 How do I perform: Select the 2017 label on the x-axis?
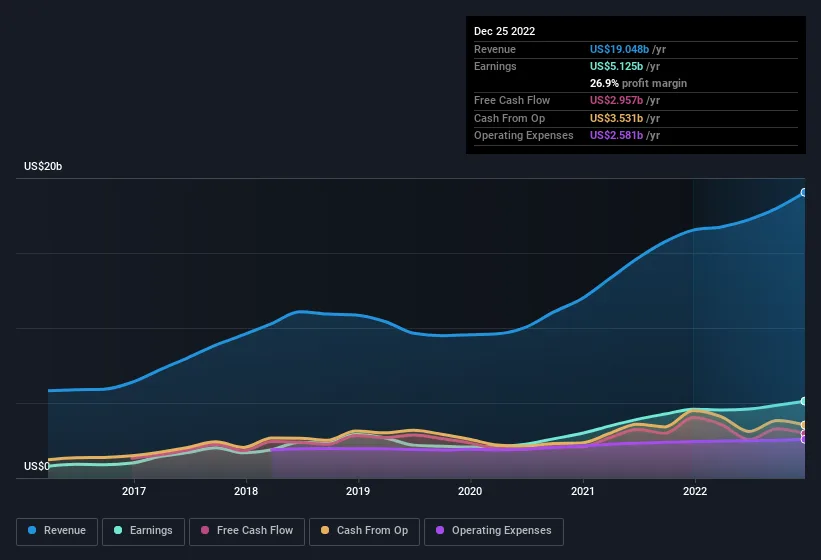point(134,491)
